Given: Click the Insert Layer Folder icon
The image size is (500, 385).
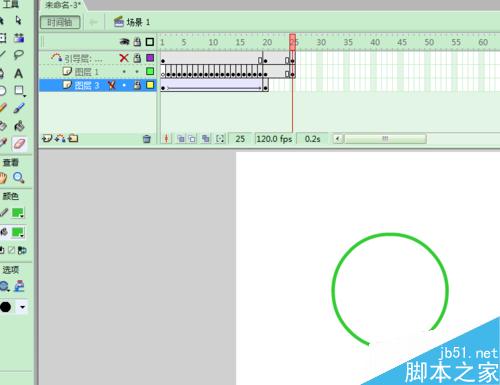Looking at the screenshot, I should pyautogui.click(x=73, y=138).
